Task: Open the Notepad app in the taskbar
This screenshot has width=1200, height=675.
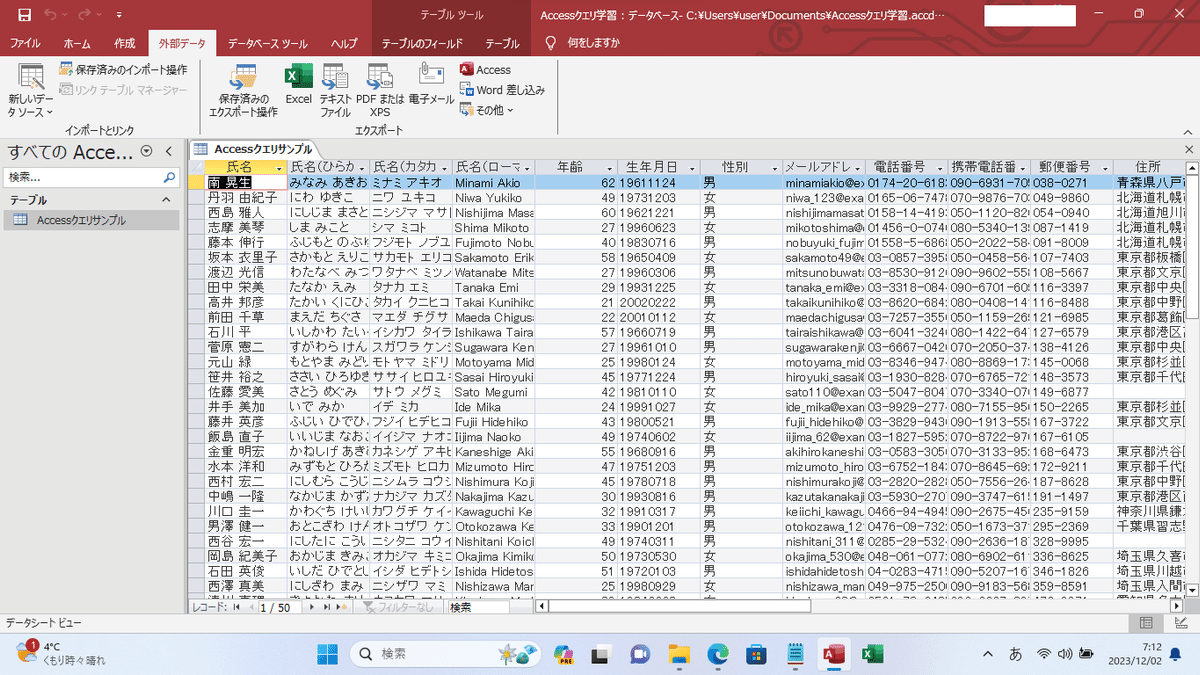Action: click(795, 654)
